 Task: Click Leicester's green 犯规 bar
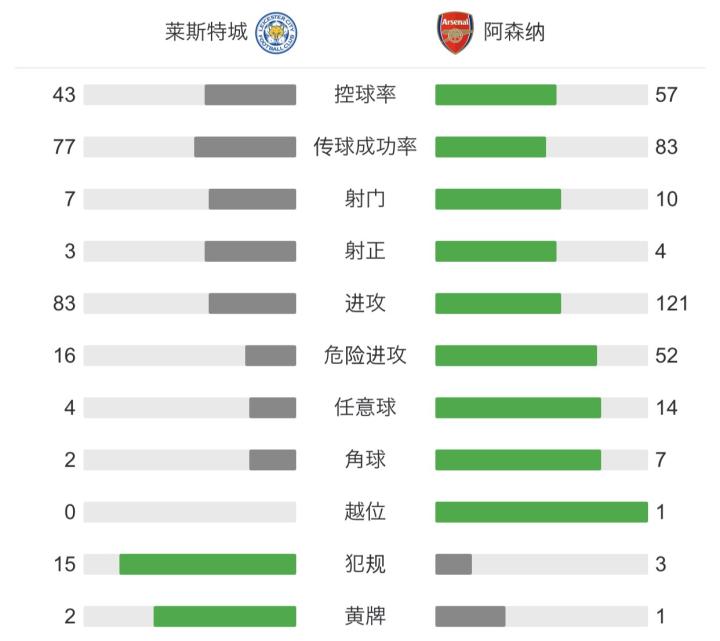click(208, 564)
